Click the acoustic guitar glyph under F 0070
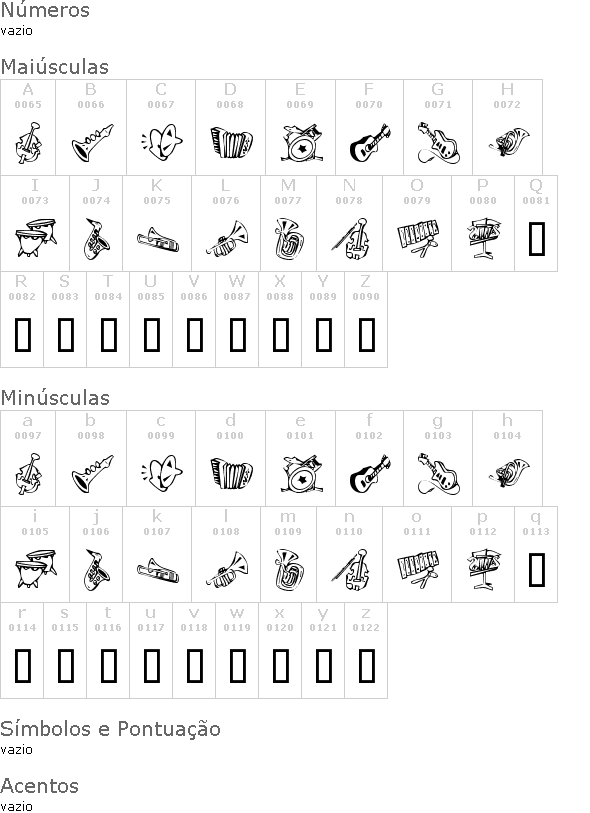The height and width of the screenshot is (813, 590). coord(370,143)
